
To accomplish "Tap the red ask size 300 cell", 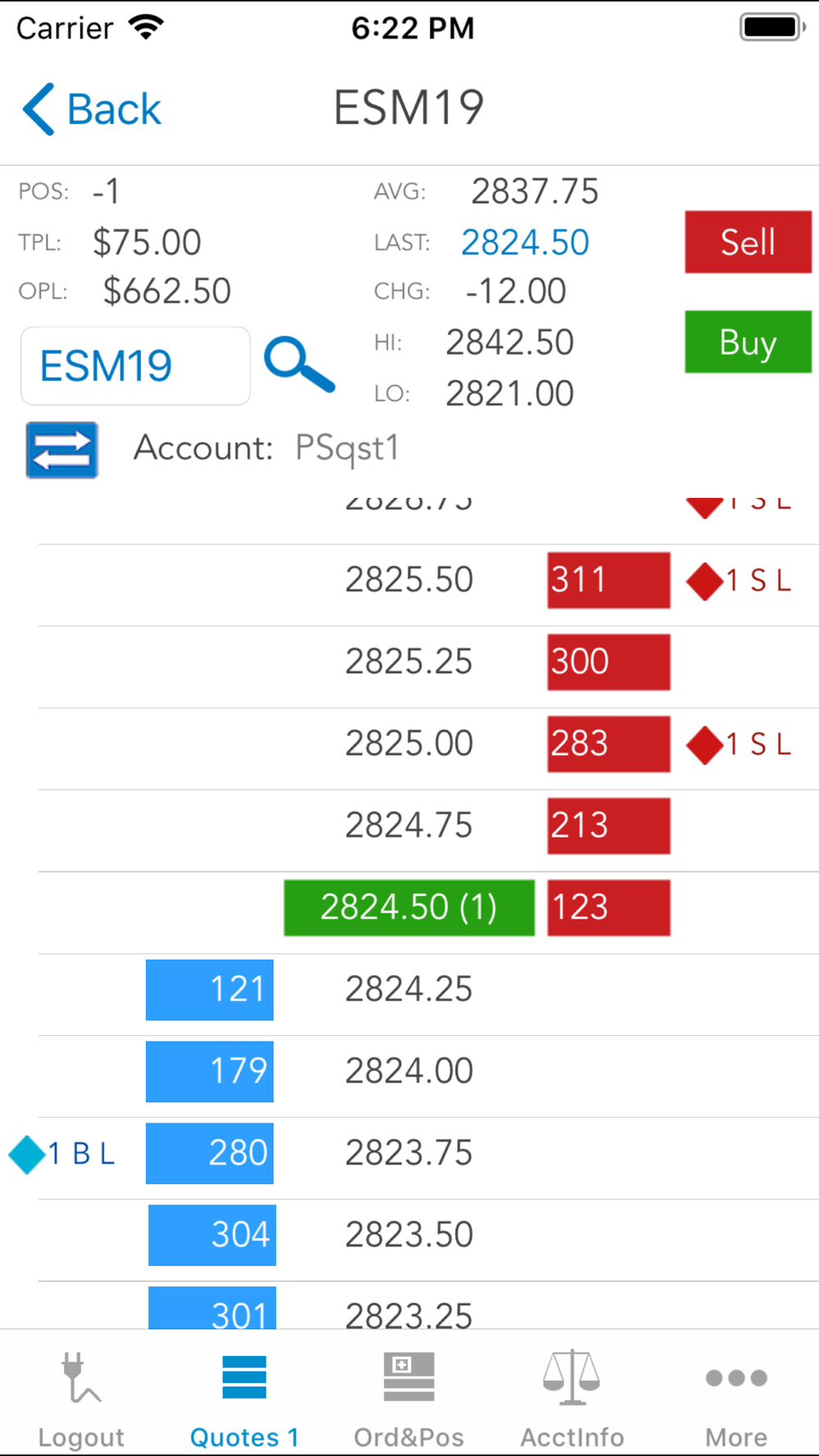I will pyautogui.click(x=609, y=662).
